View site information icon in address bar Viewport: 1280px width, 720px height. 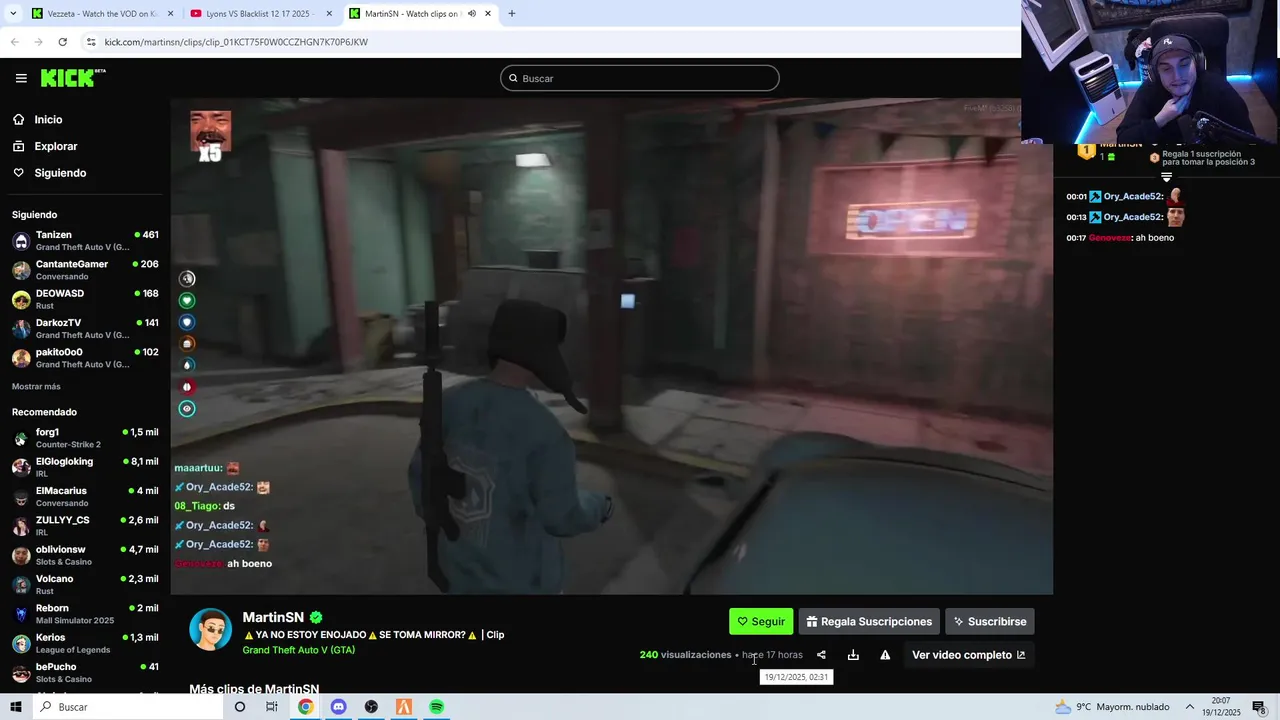91,42
